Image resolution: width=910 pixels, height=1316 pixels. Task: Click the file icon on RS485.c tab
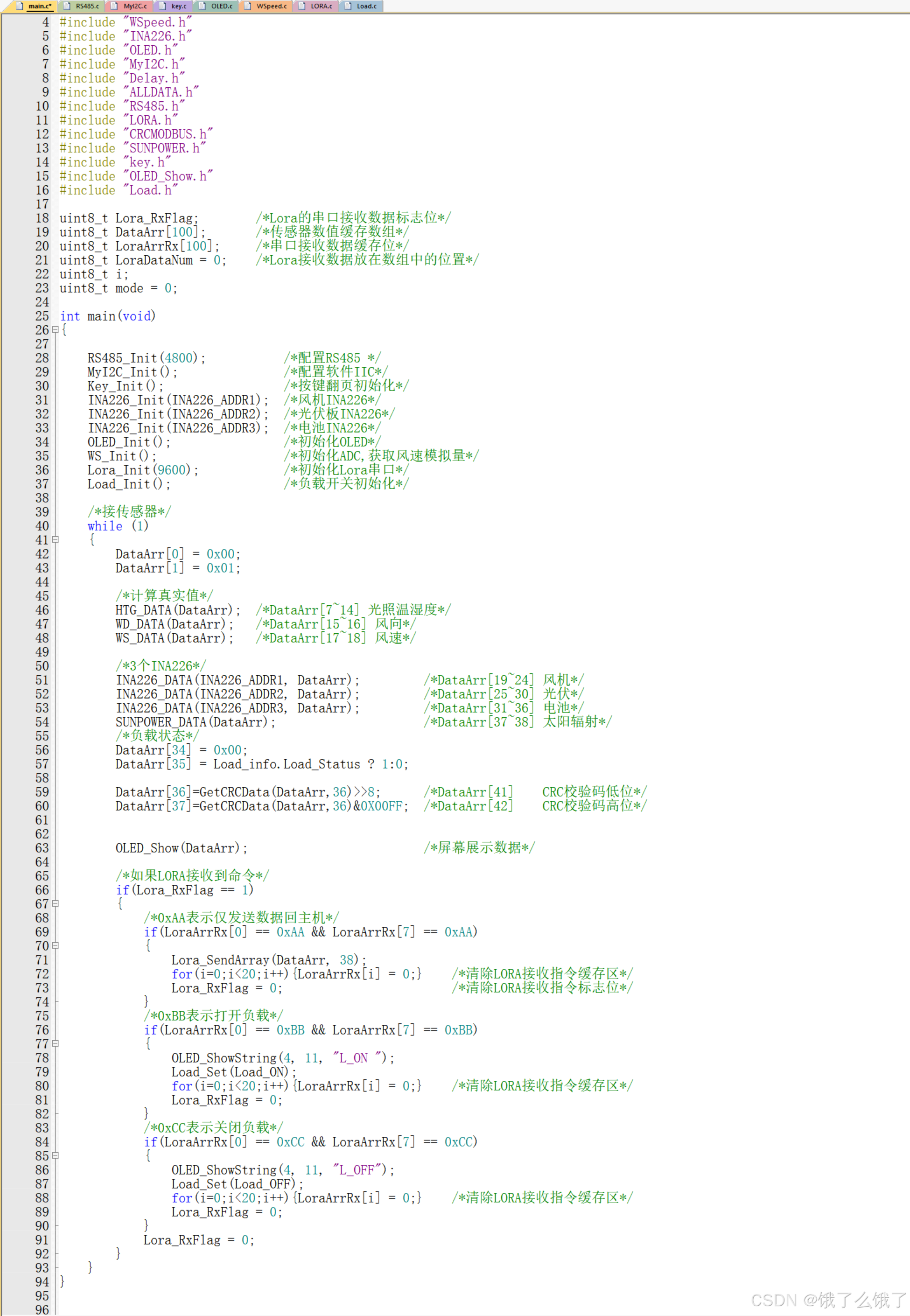(x=66, y=6)
